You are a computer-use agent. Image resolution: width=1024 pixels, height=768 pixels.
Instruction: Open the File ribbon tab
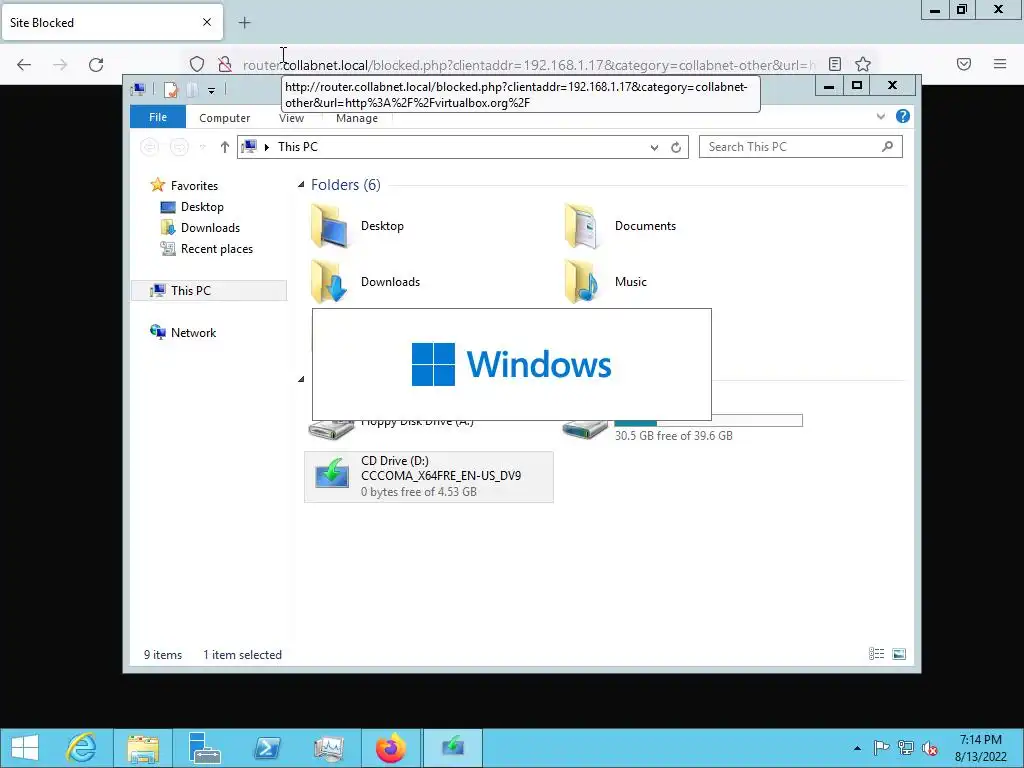tap(158, 118)
